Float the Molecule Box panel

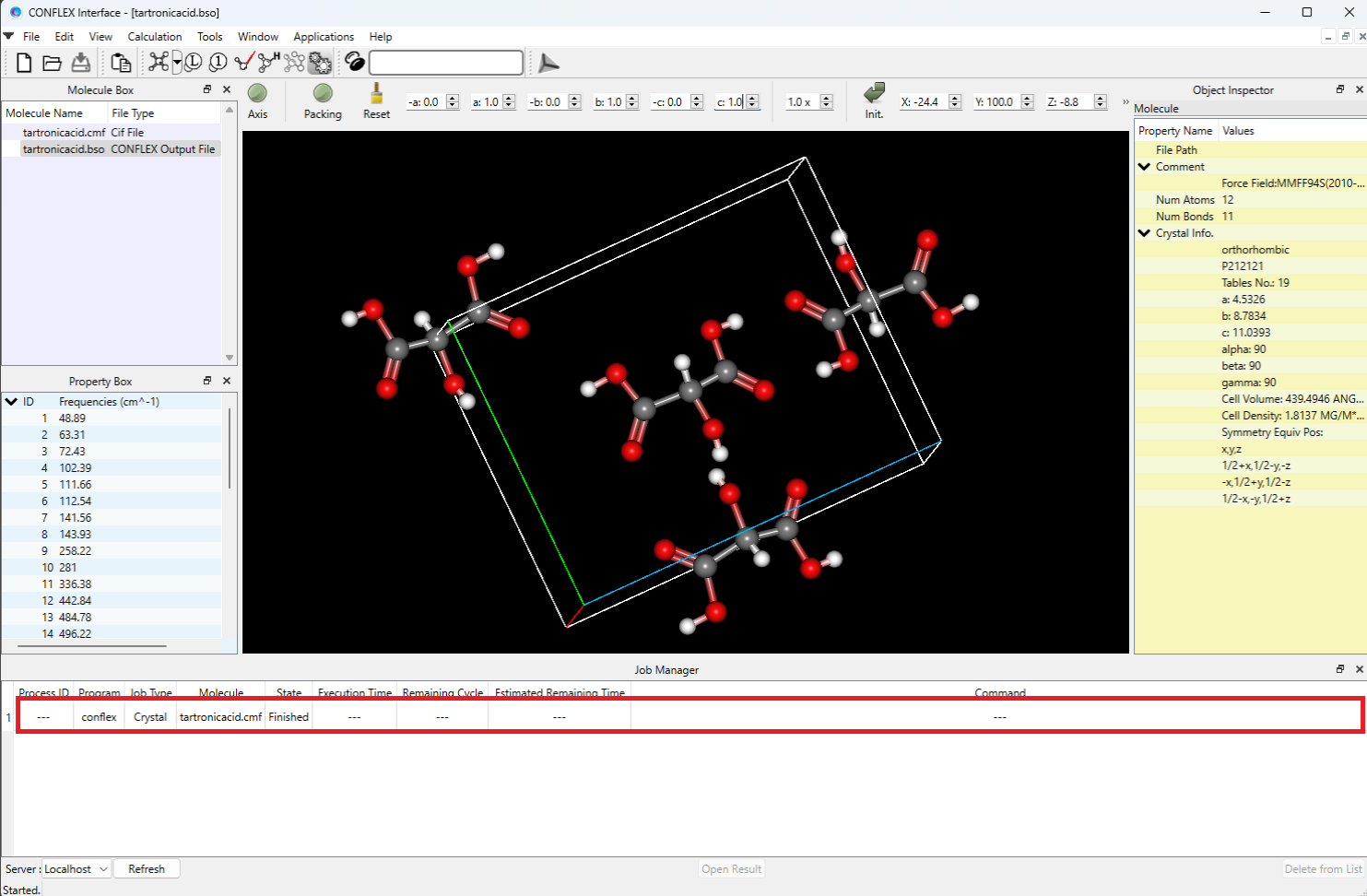click(207, 89)
